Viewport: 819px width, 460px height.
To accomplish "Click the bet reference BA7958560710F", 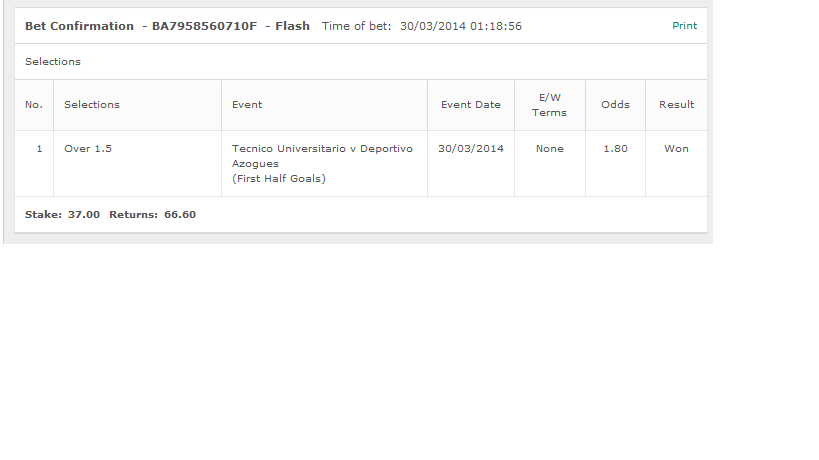I will coord(204,26).
